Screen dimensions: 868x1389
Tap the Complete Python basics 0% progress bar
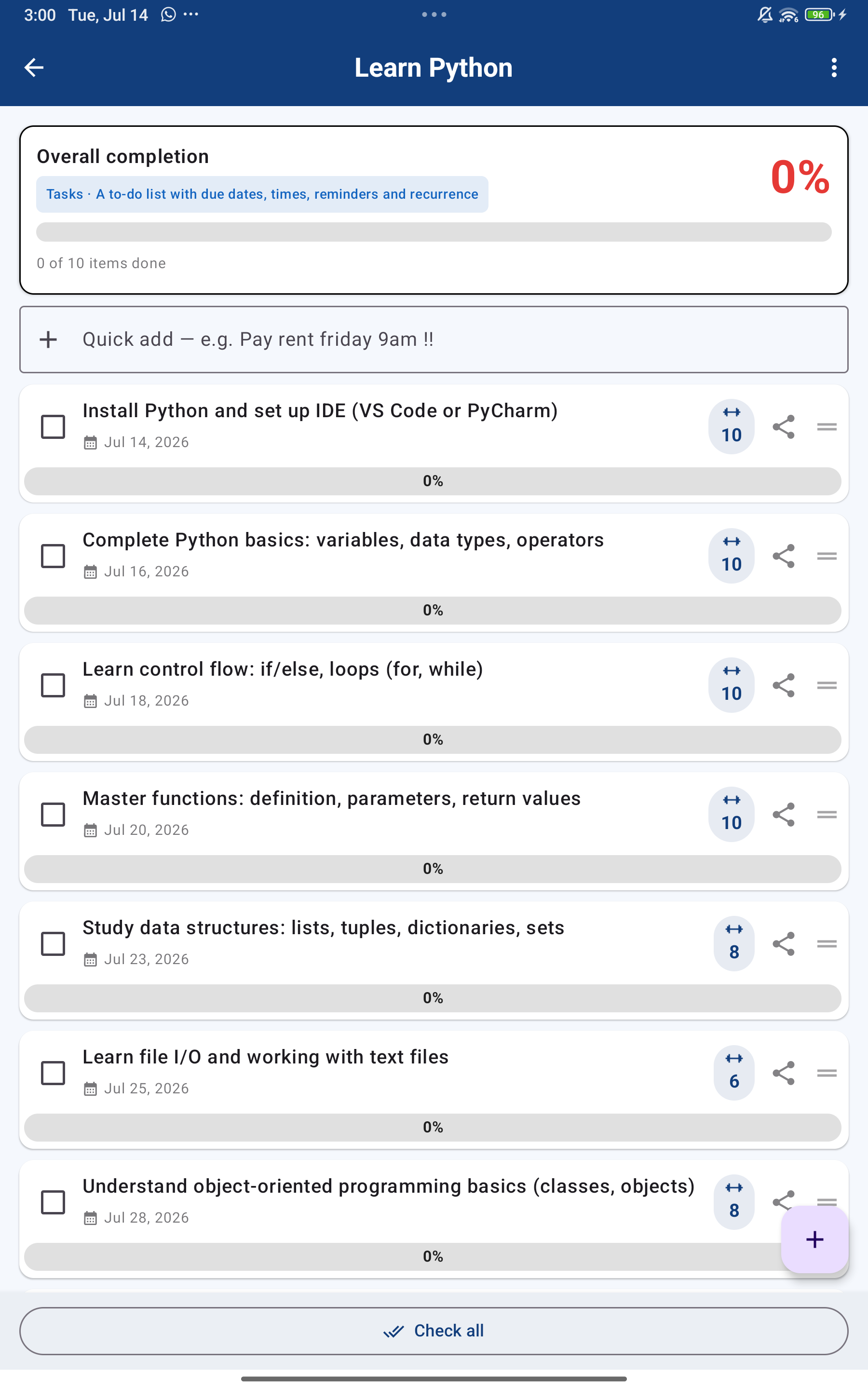(x=432, y=610)
